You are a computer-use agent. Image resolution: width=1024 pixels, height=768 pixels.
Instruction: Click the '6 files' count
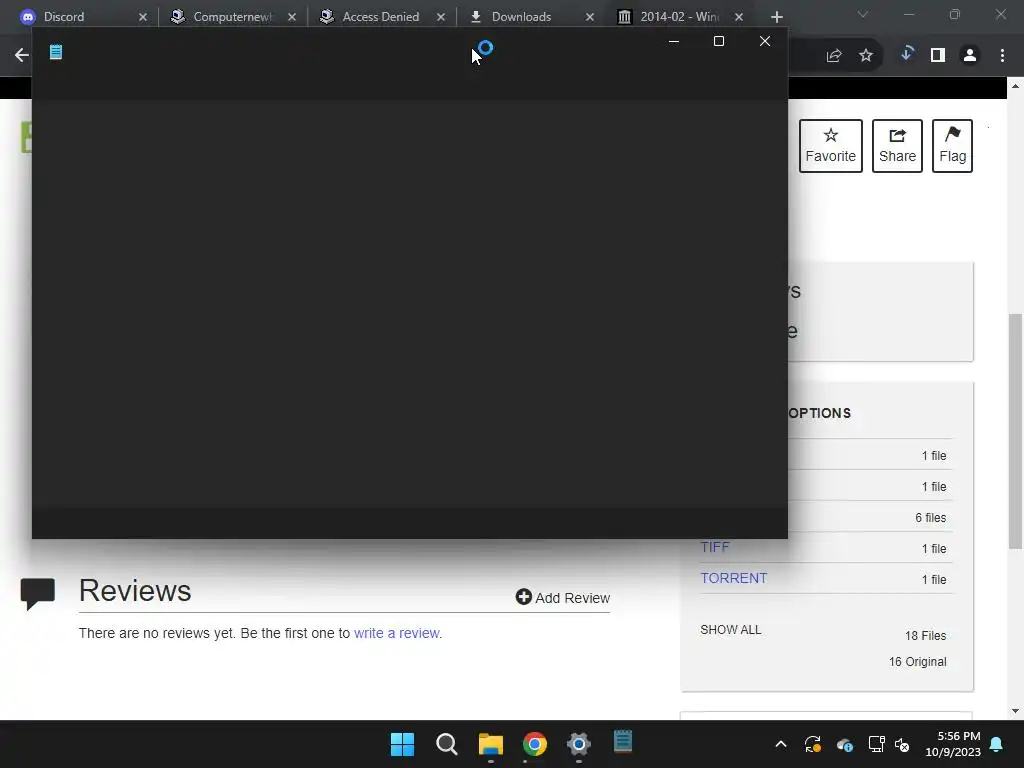pos(931,517)
